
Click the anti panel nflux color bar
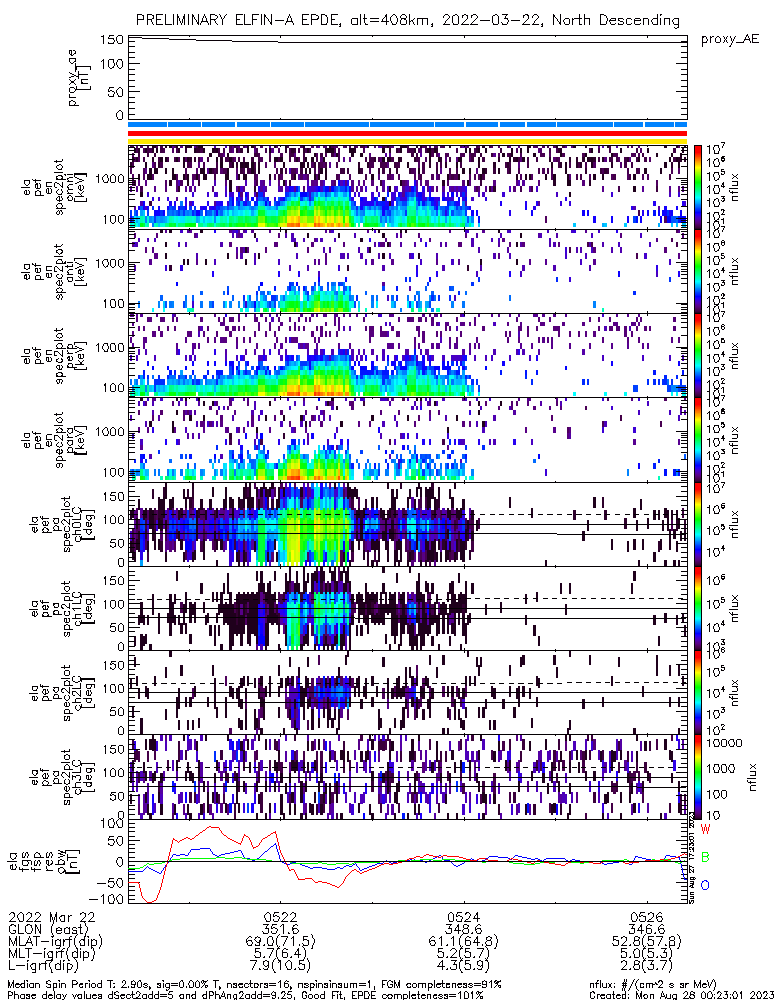tap(698, 271)
